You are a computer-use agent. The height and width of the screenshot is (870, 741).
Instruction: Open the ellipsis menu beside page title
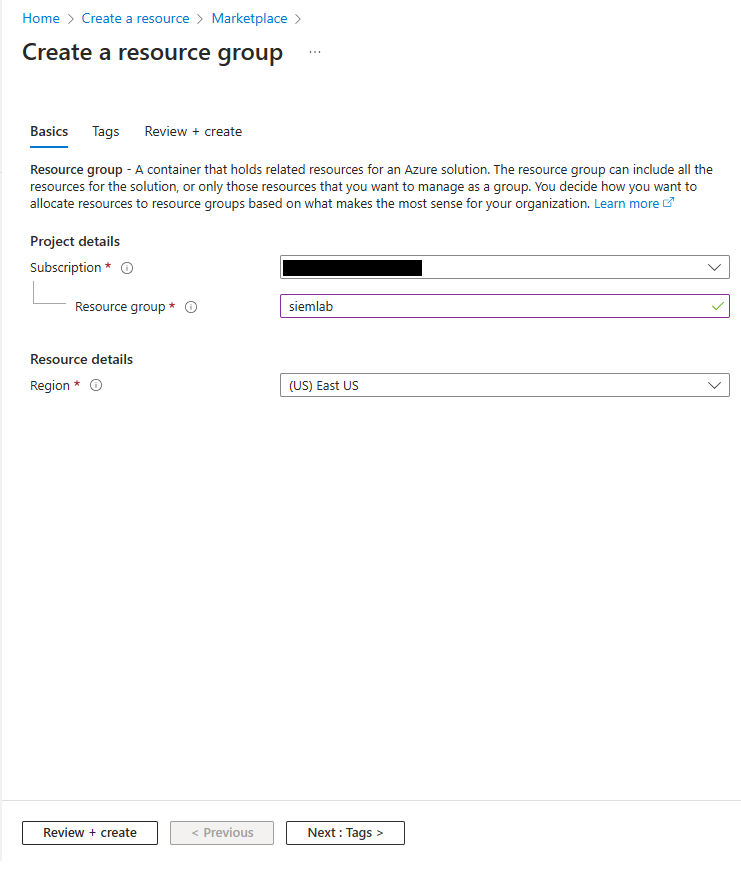[315, 52]
